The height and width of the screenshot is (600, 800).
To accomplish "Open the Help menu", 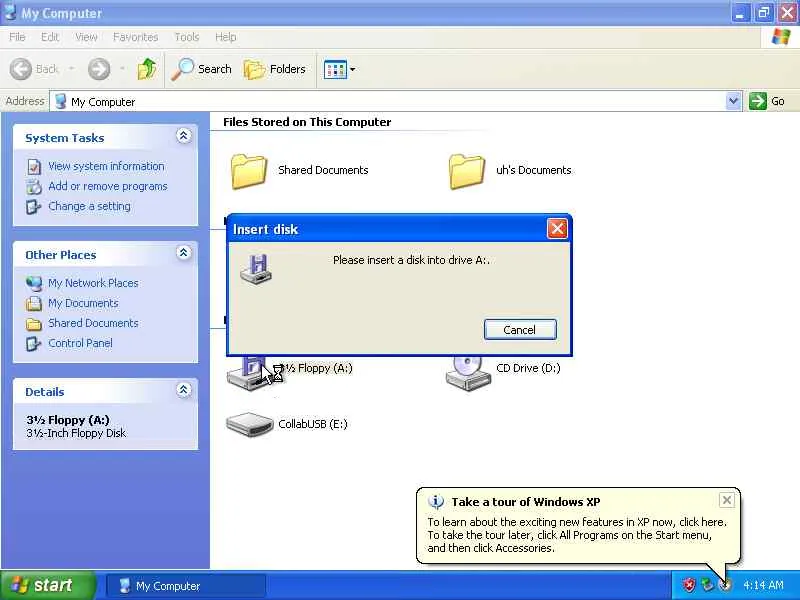I will [226, 37].
